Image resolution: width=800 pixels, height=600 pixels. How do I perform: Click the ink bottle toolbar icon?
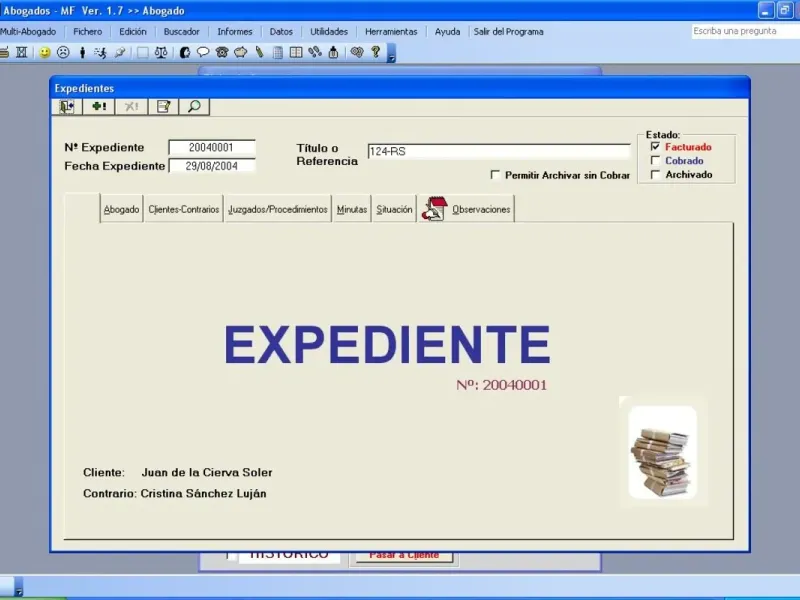click(333, 52)
